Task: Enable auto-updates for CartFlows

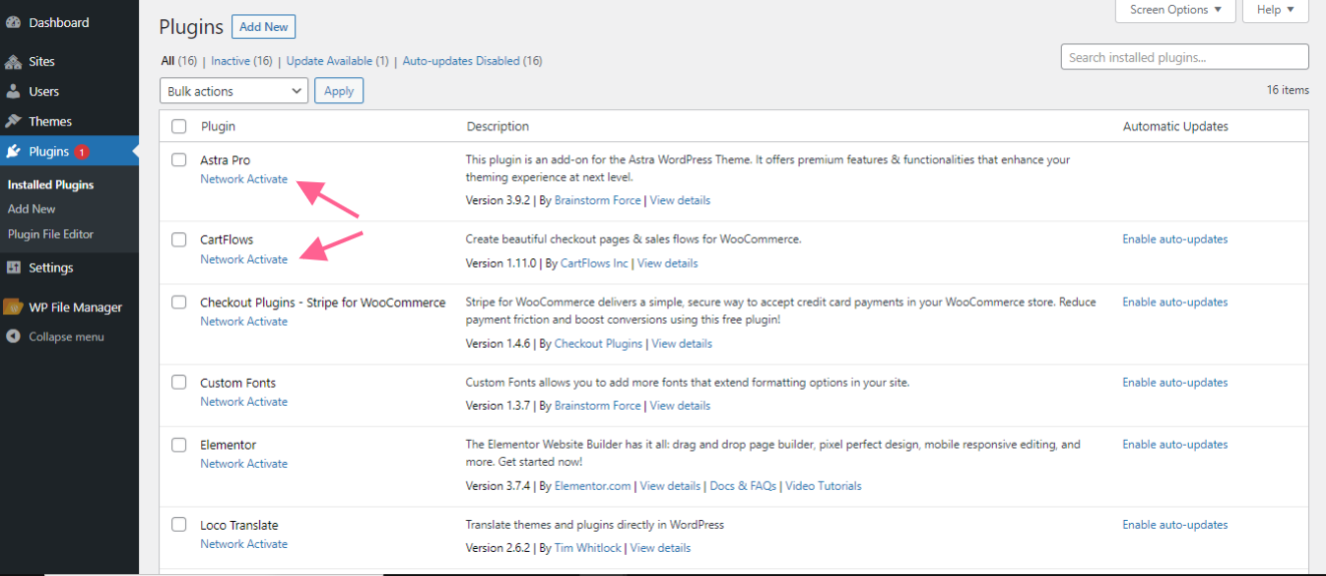Action: (1175, 239)
